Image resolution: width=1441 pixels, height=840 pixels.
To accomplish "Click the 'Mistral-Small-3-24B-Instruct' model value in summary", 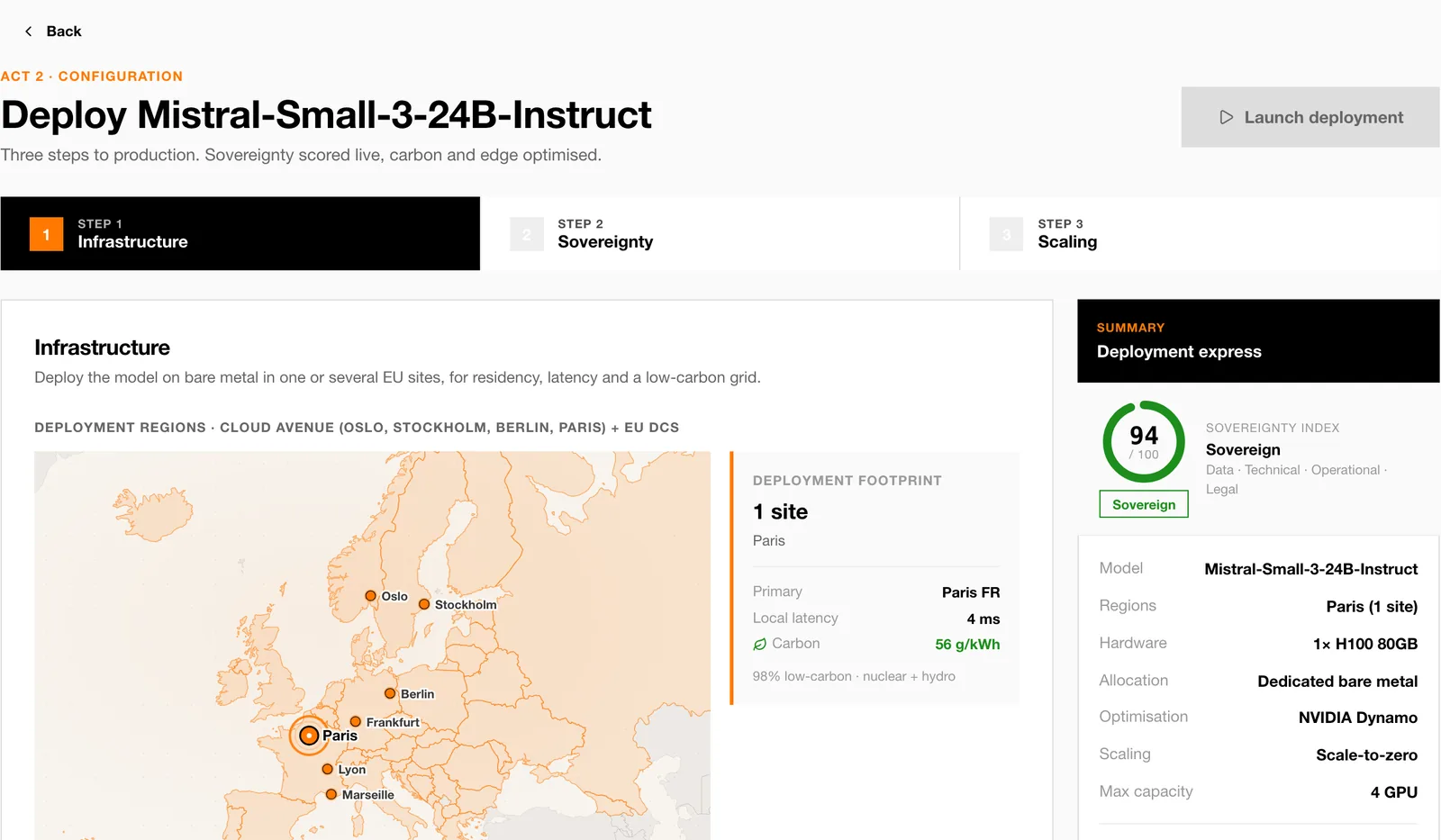I will pos(1311,569).
